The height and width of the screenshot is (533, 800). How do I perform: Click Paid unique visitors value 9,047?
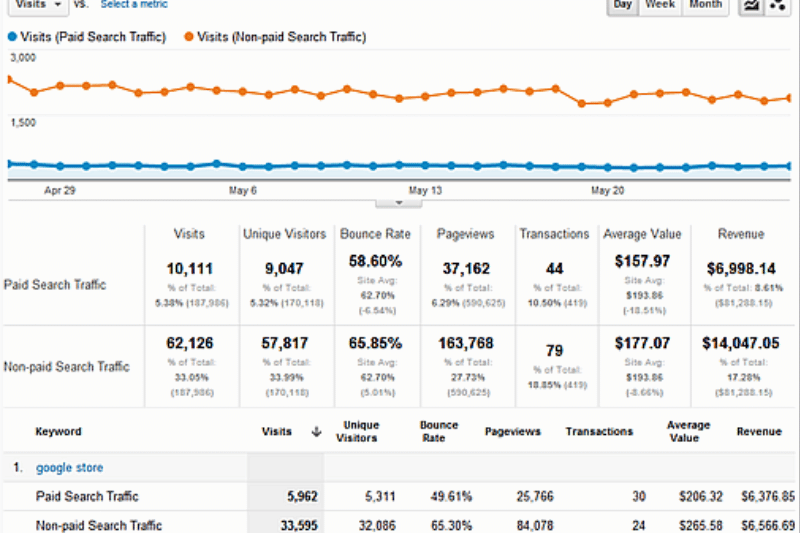284,269
